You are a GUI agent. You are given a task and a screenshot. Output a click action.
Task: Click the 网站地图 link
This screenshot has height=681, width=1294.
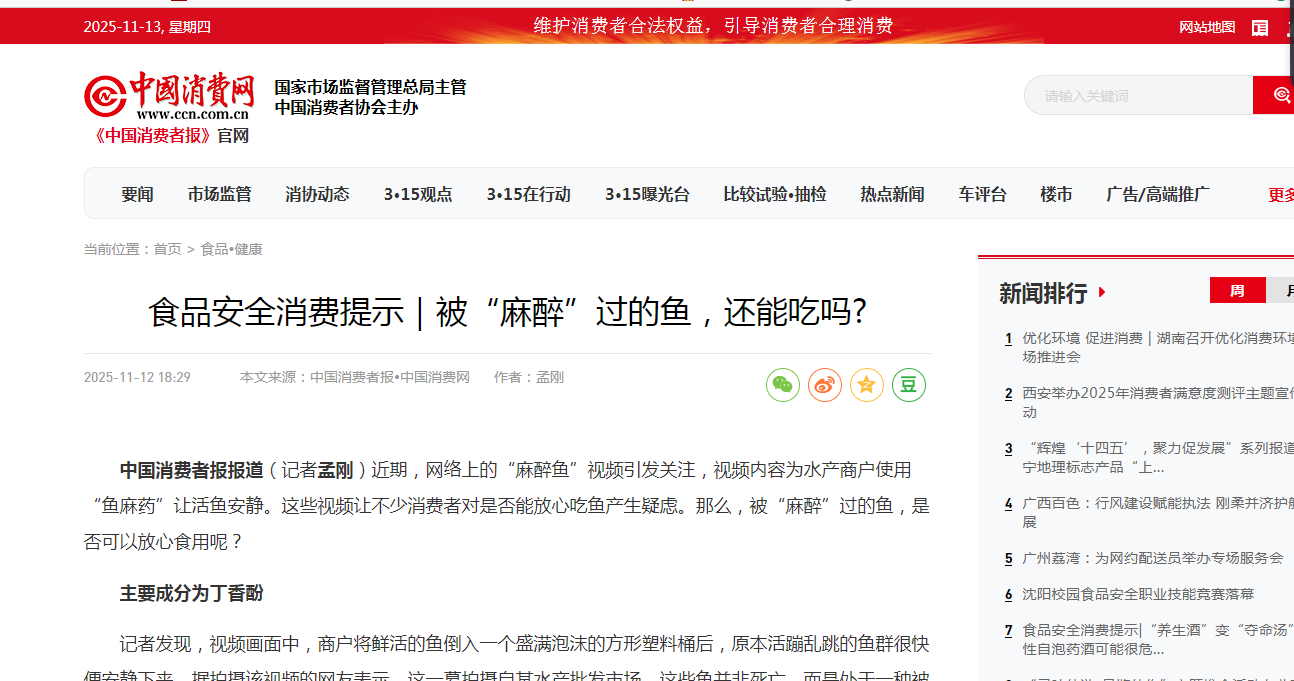1207,27
